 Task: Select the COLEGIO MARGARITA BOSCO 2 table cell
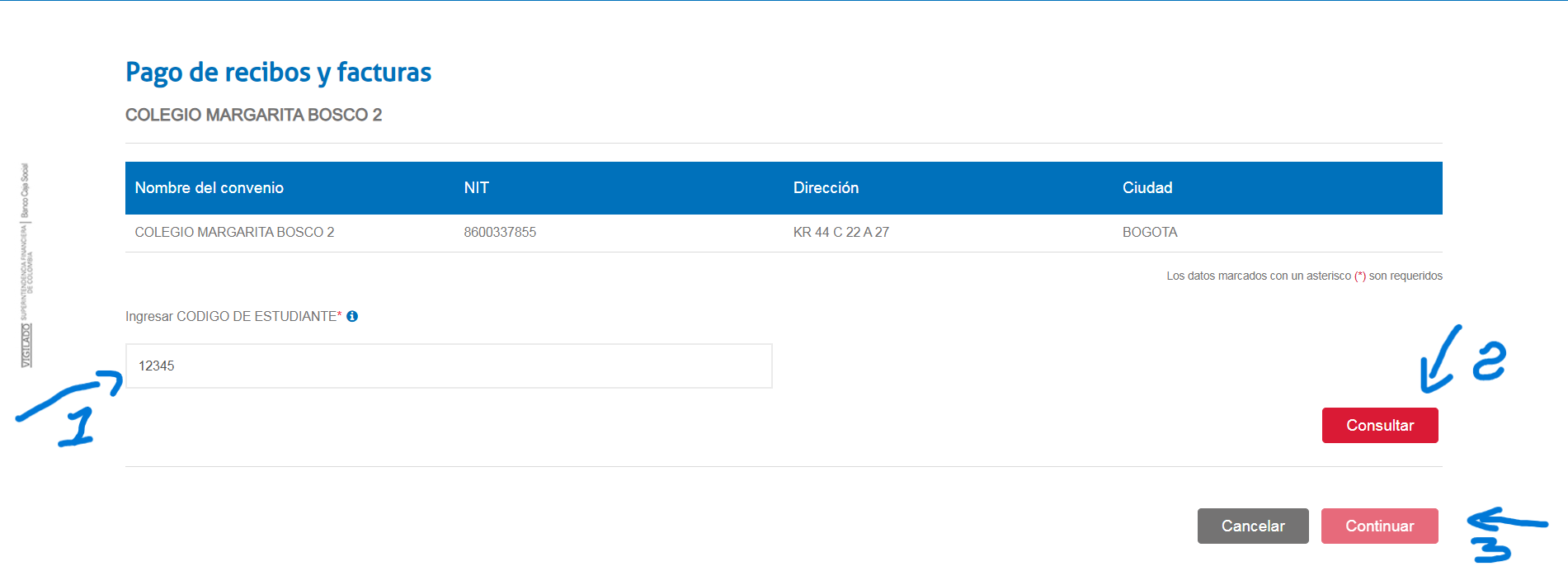234,233
